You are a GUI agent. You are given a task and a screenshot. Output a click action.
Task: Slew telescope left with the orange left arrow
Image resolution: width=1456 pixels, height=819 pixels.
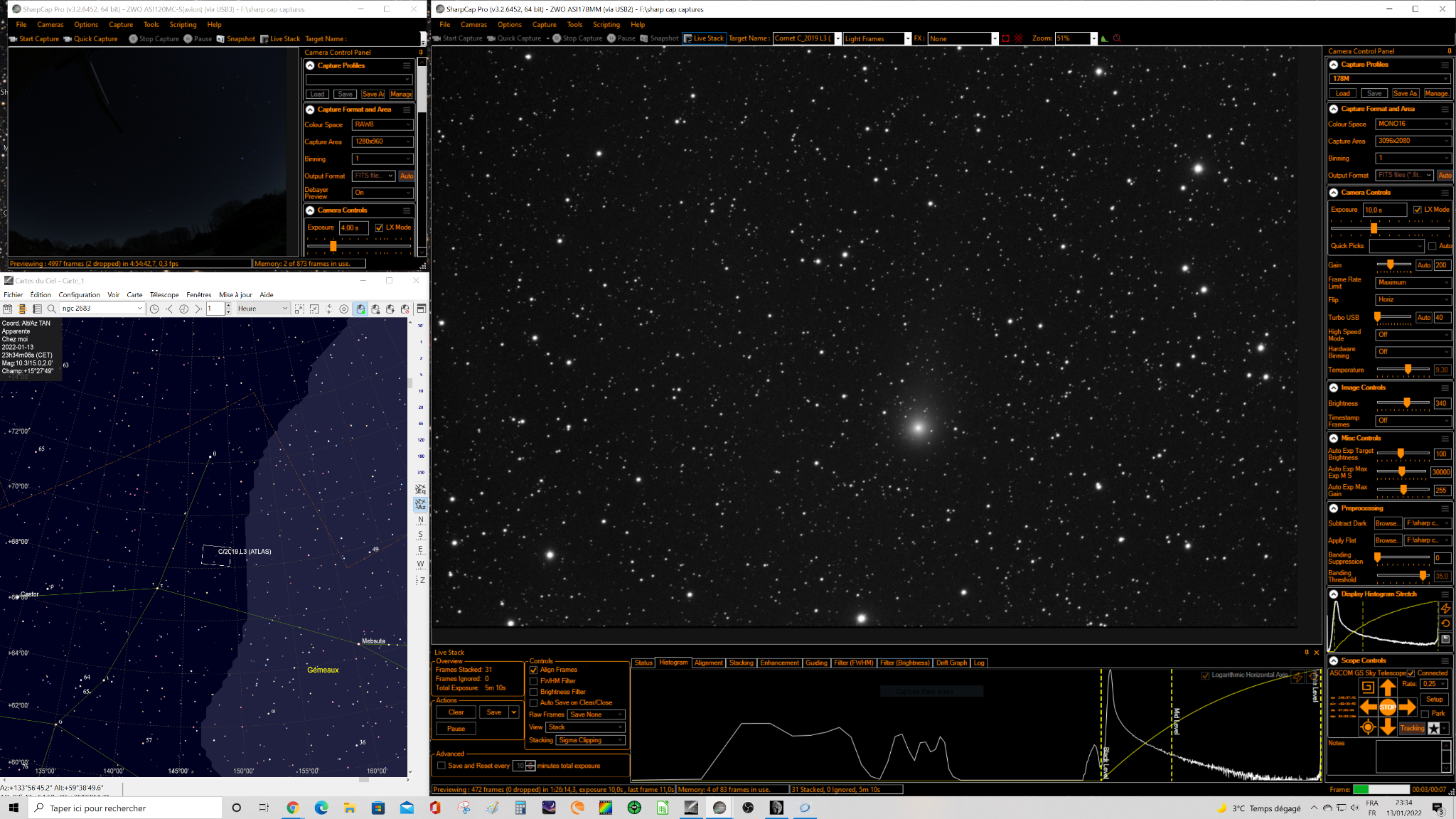pyautogui.click(x=1368, y=707)
